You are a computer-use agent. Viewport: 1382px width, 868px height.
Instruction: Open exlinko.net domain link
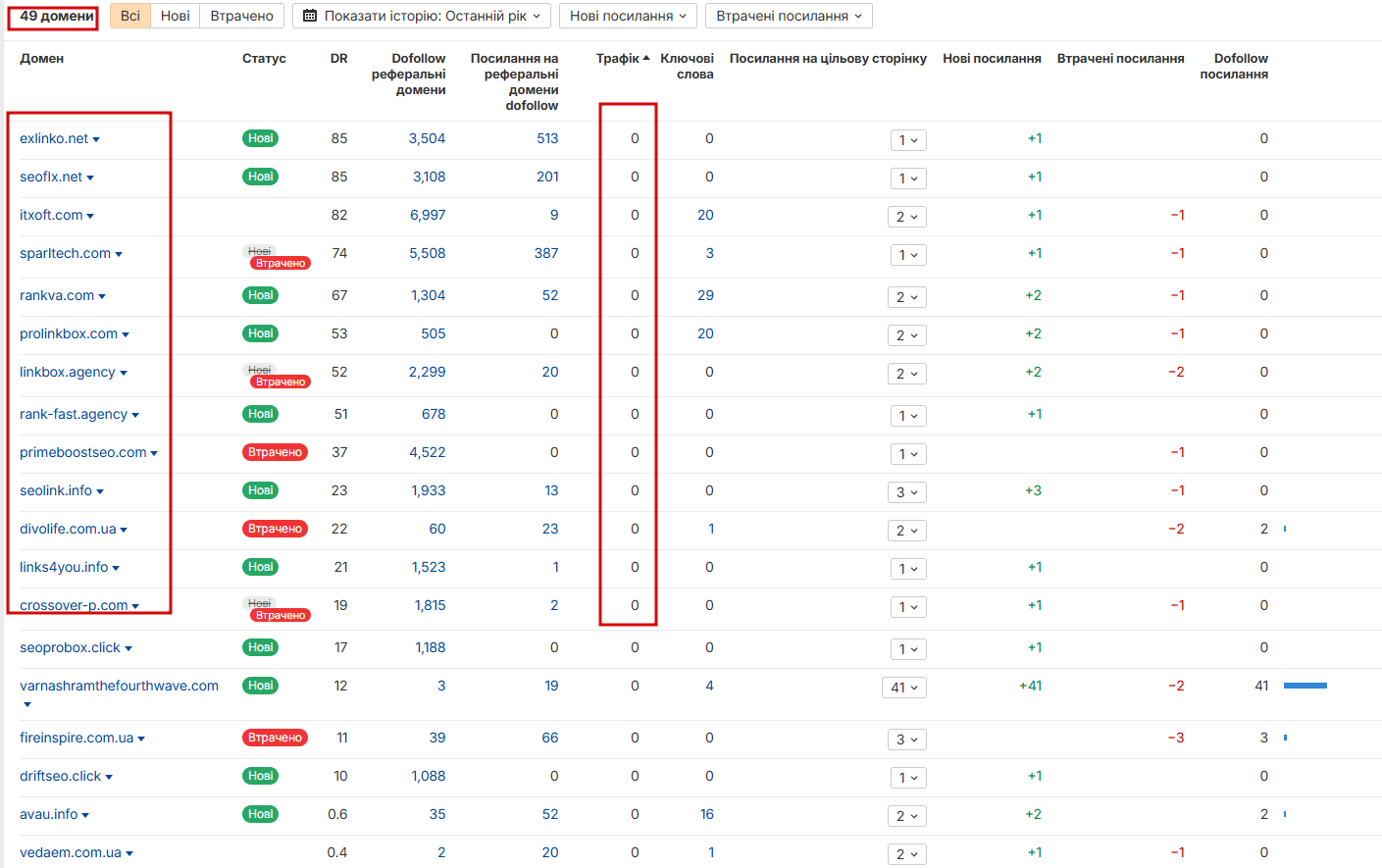(54, 138)
